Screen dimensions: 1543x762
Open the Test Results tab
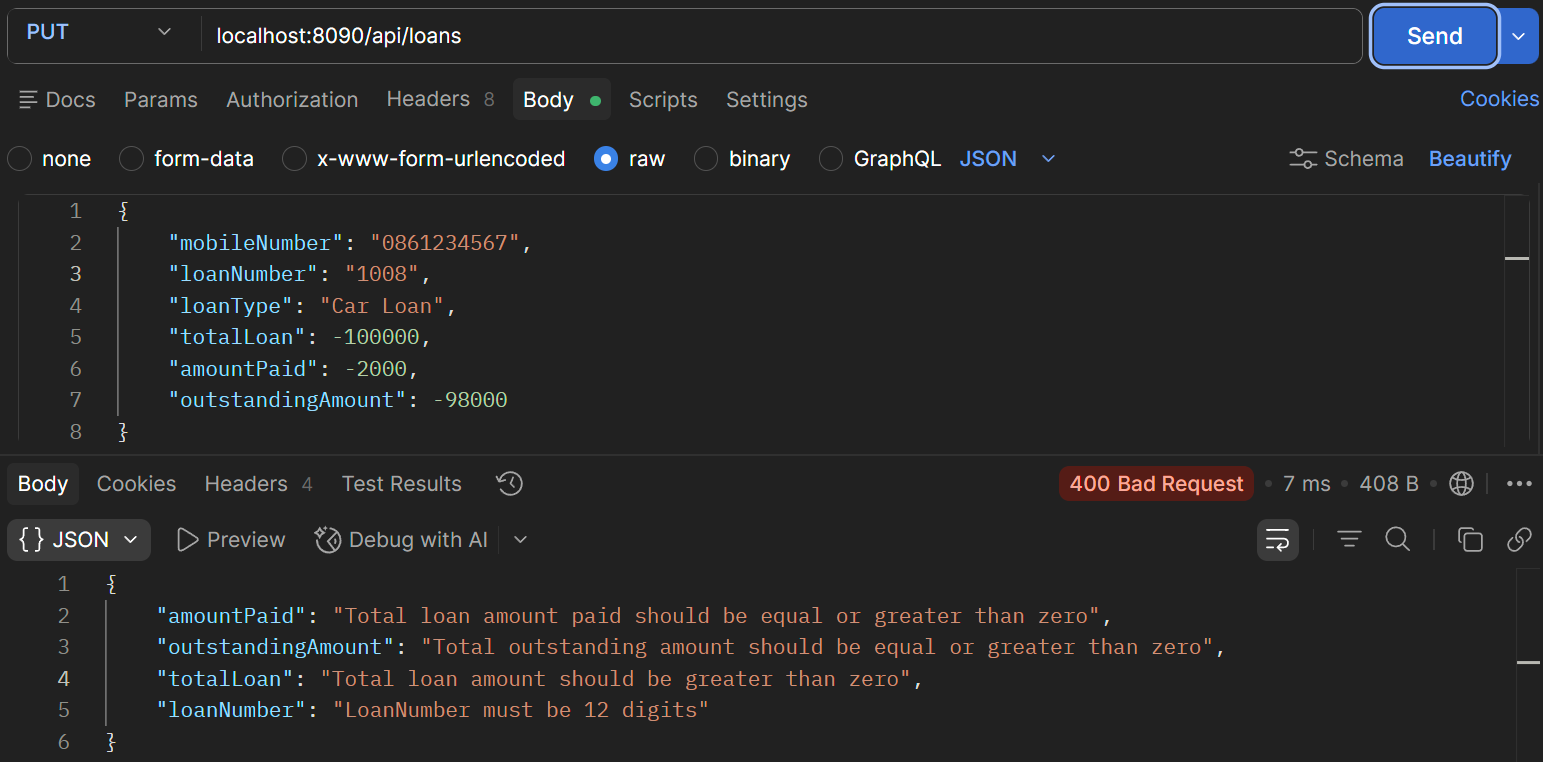pyautogui.click(x=401, y=484)
